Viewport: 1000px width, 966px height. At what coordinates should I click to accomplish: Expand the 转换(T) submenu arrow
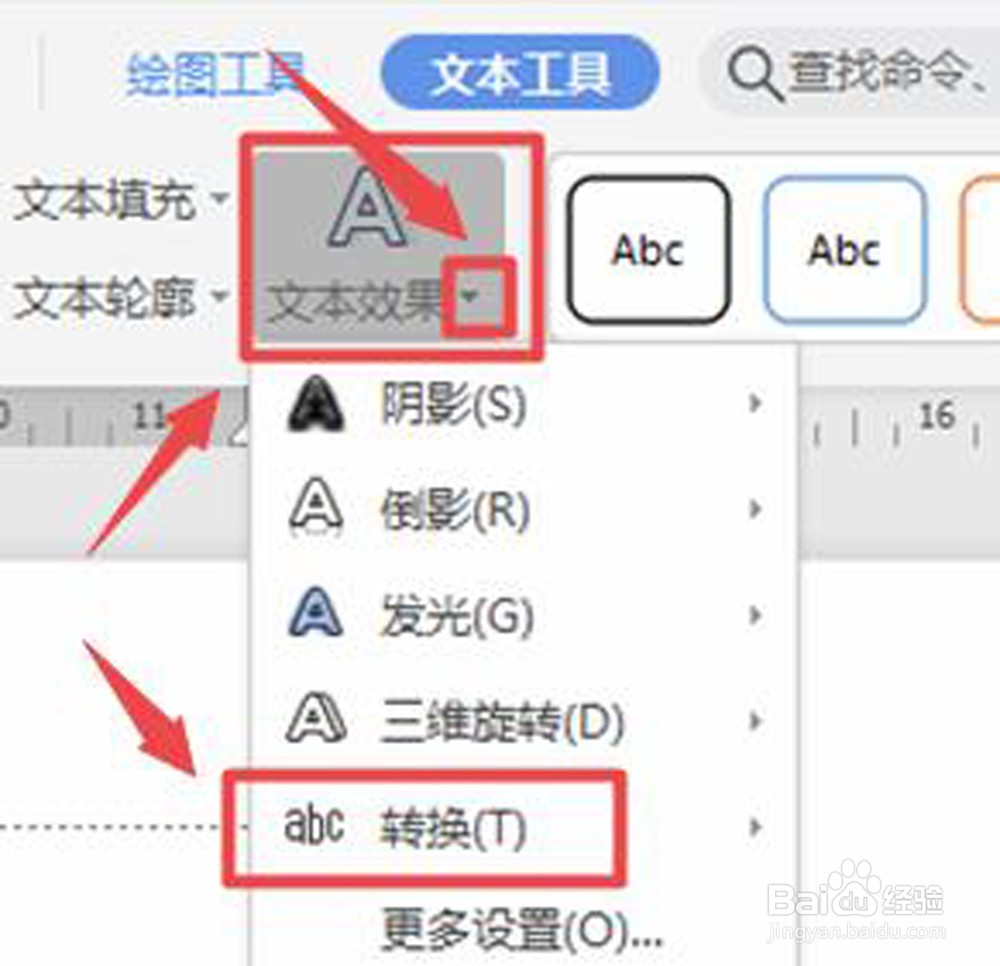point(755,827)
